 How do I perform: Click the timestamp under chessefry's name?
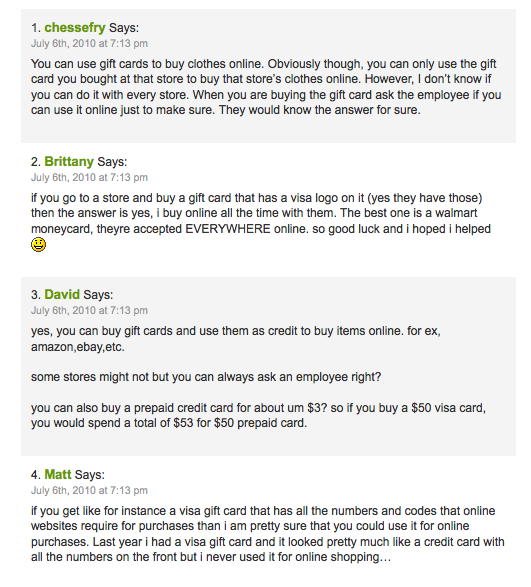point(89,43)
